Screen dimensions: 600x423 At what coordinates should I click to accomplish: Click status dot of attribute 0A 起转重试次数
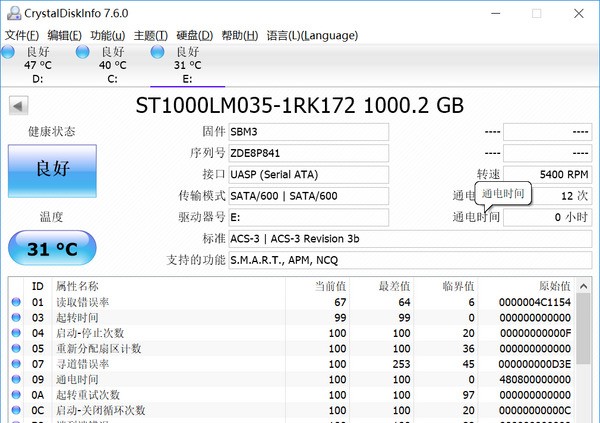[x=16, y=395]
